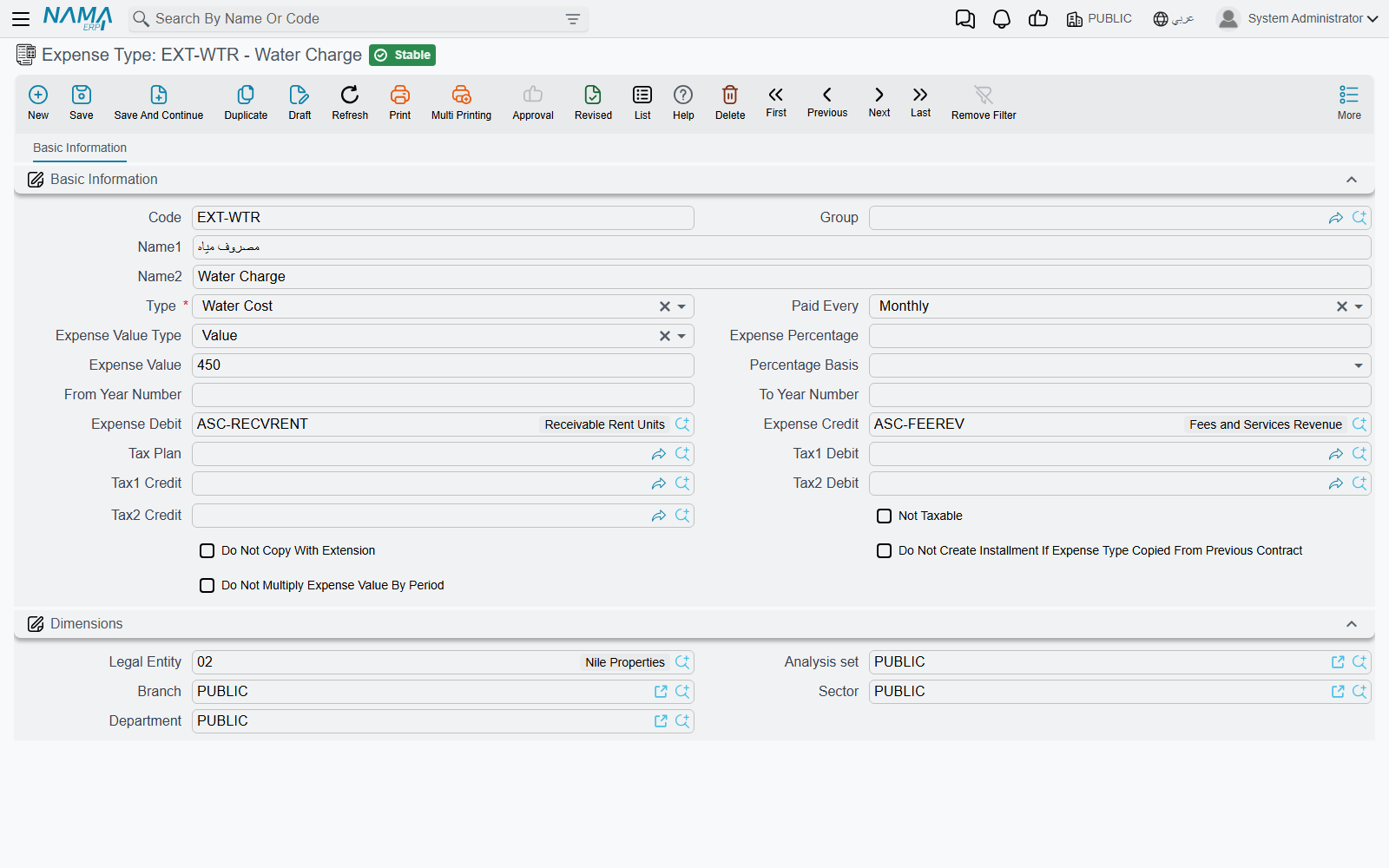
Task: Open search filter options icon
Action: [573, 19]
